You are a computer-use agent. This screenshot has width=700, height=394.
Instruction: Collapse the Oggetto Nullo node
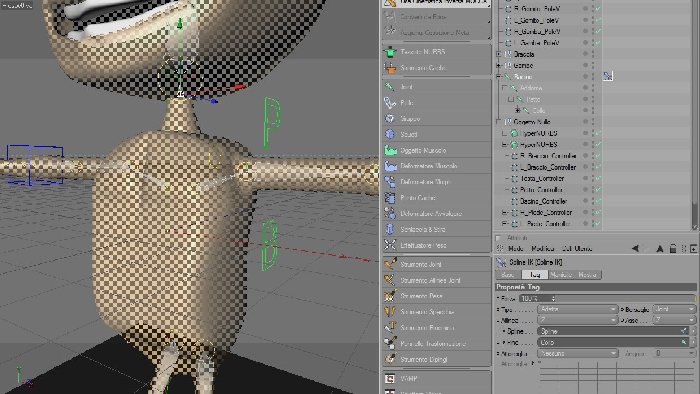click(499, 122)
